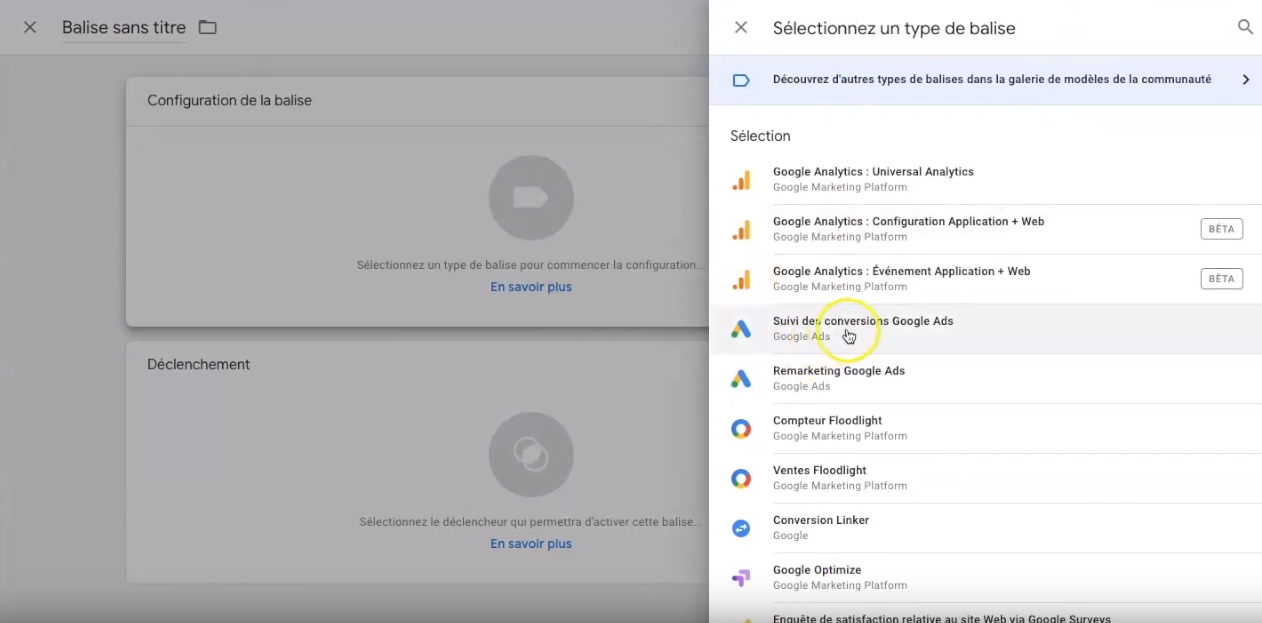Viewport: 1262px width, 623px height.
Task: Click the search magnifier in tag type panel
Action: coord(1245,27)
